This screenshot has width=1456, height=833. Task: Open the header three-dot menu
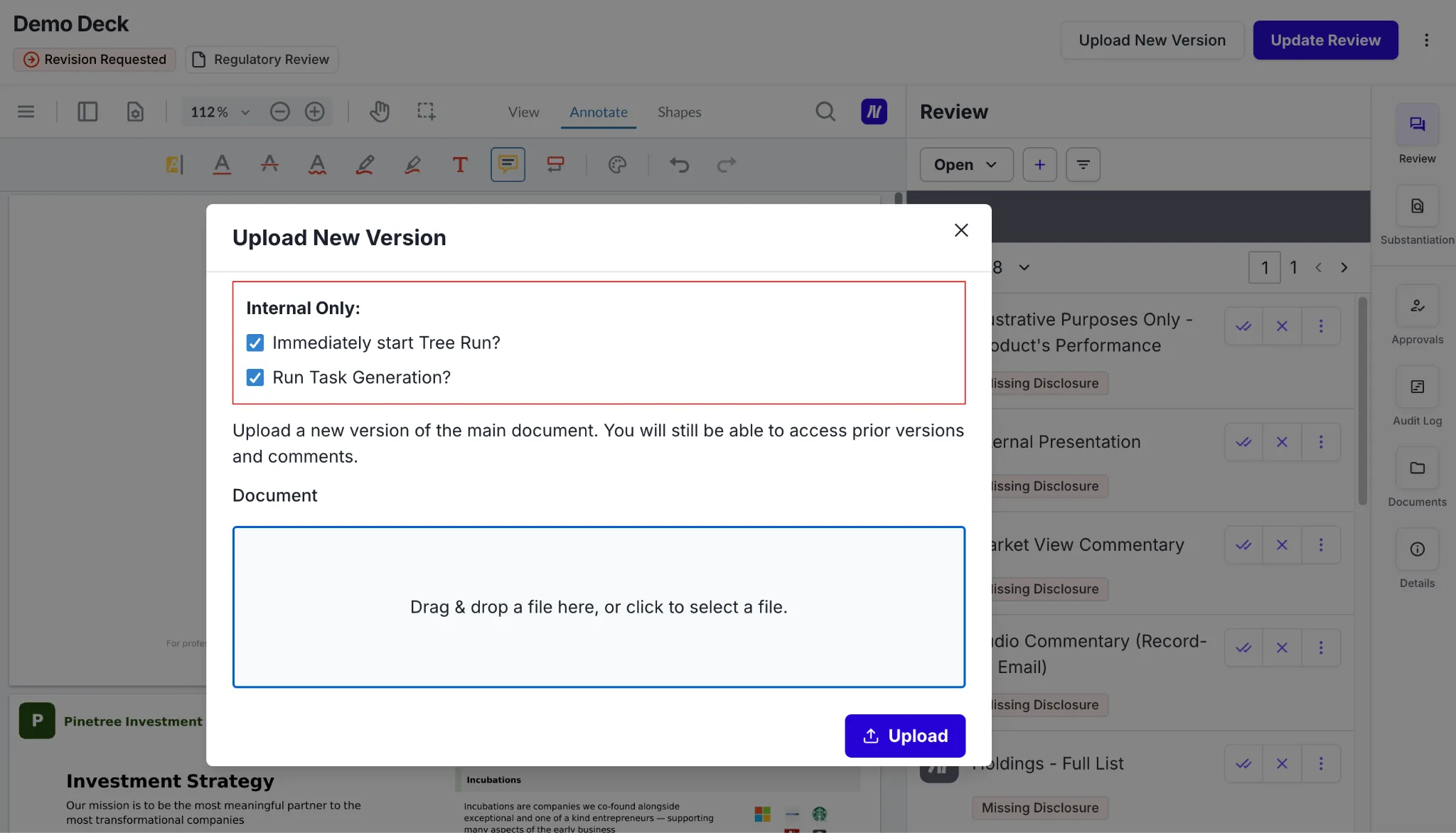(x=1426, y=41)
